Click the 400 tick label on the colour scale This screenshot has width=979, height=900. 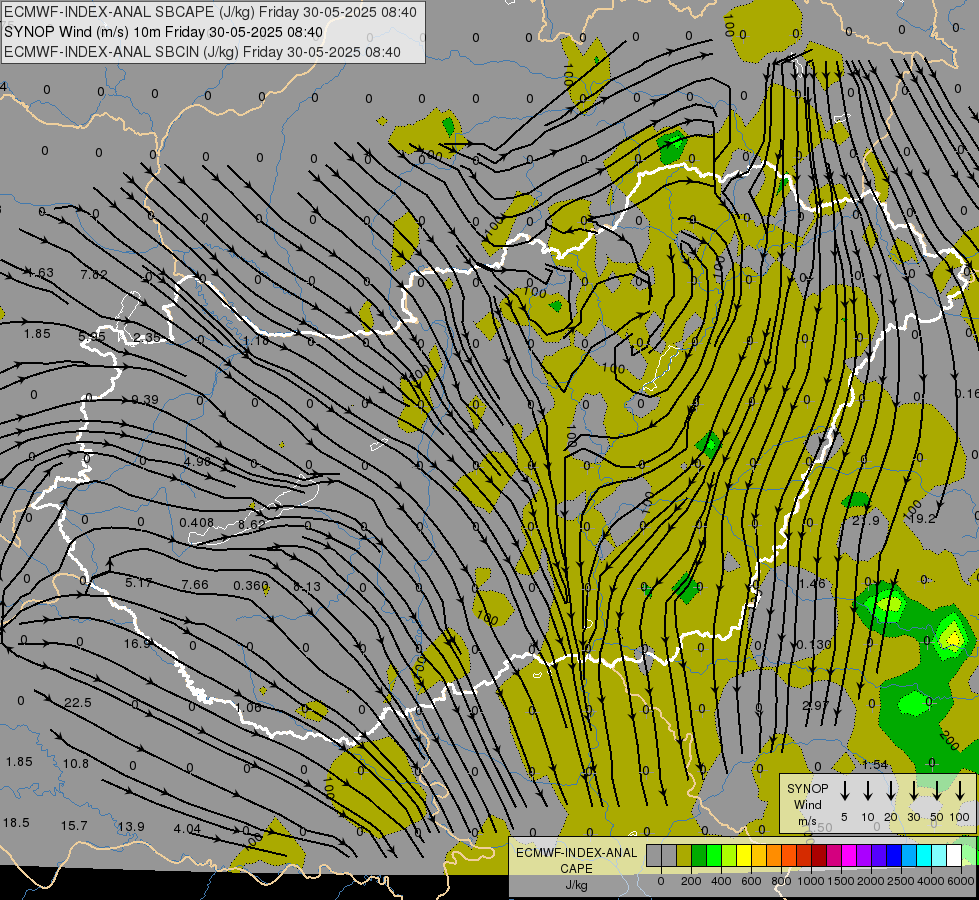click(721, 881)
